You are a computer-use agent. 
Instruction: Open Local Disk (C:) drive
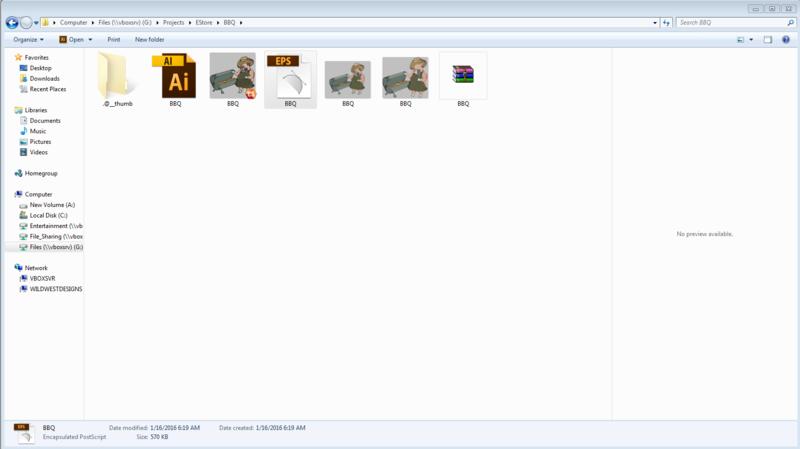point(48,215)
